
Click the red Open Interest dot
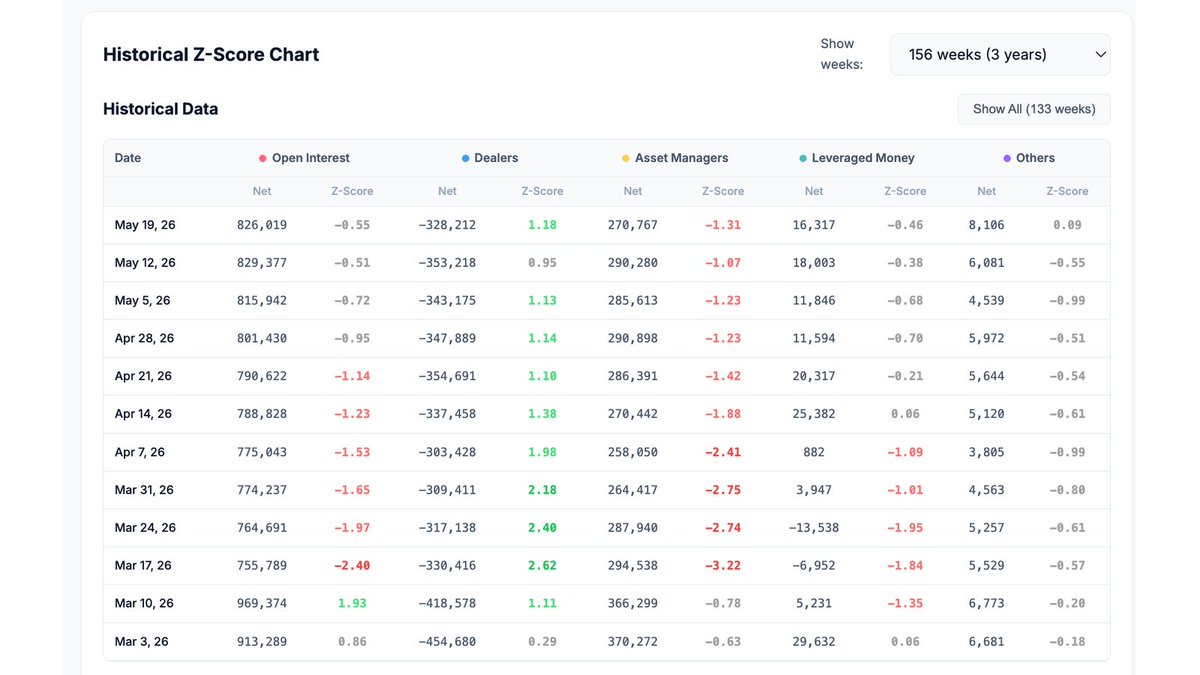[x=263, y=158]
